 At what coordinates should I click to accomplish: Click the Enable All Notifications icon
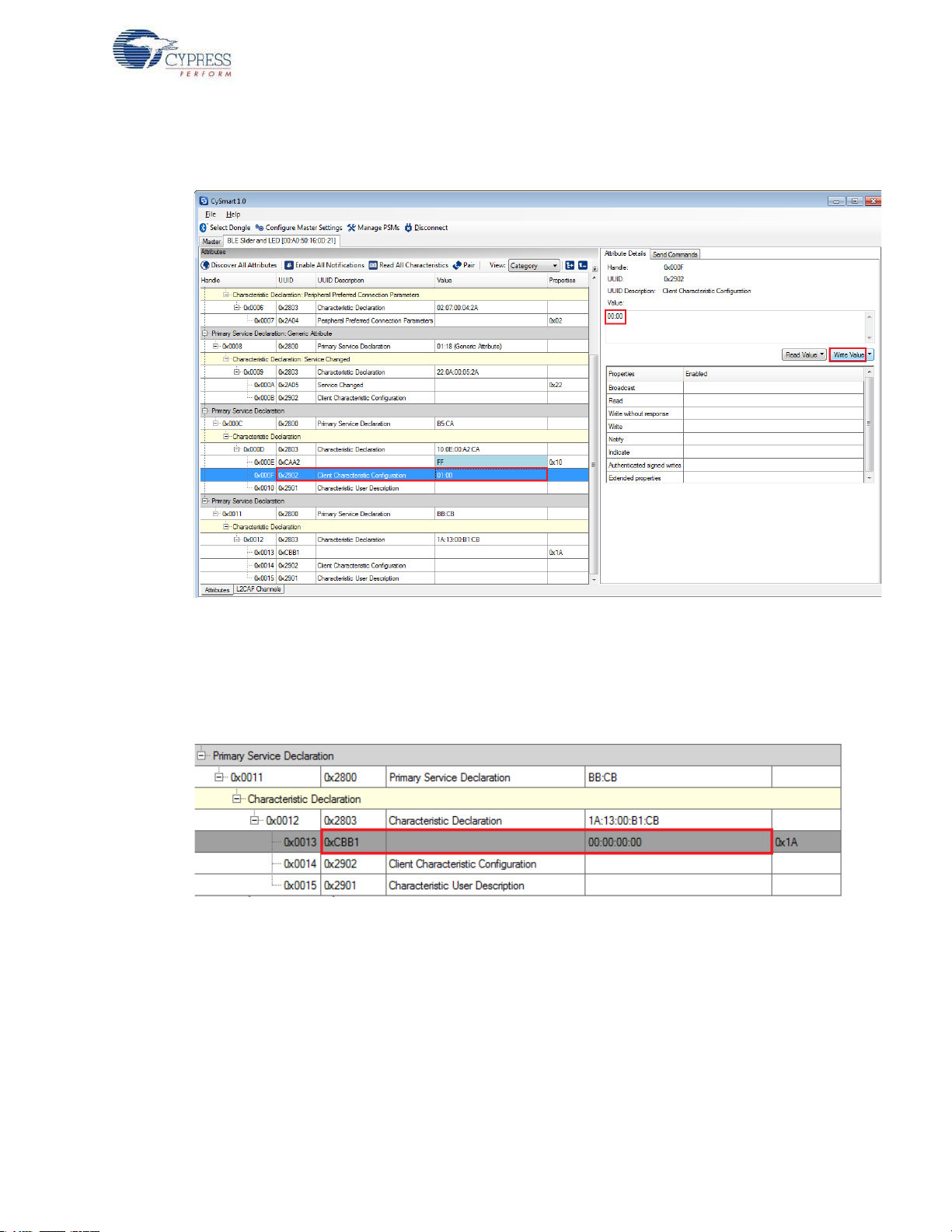289,265
